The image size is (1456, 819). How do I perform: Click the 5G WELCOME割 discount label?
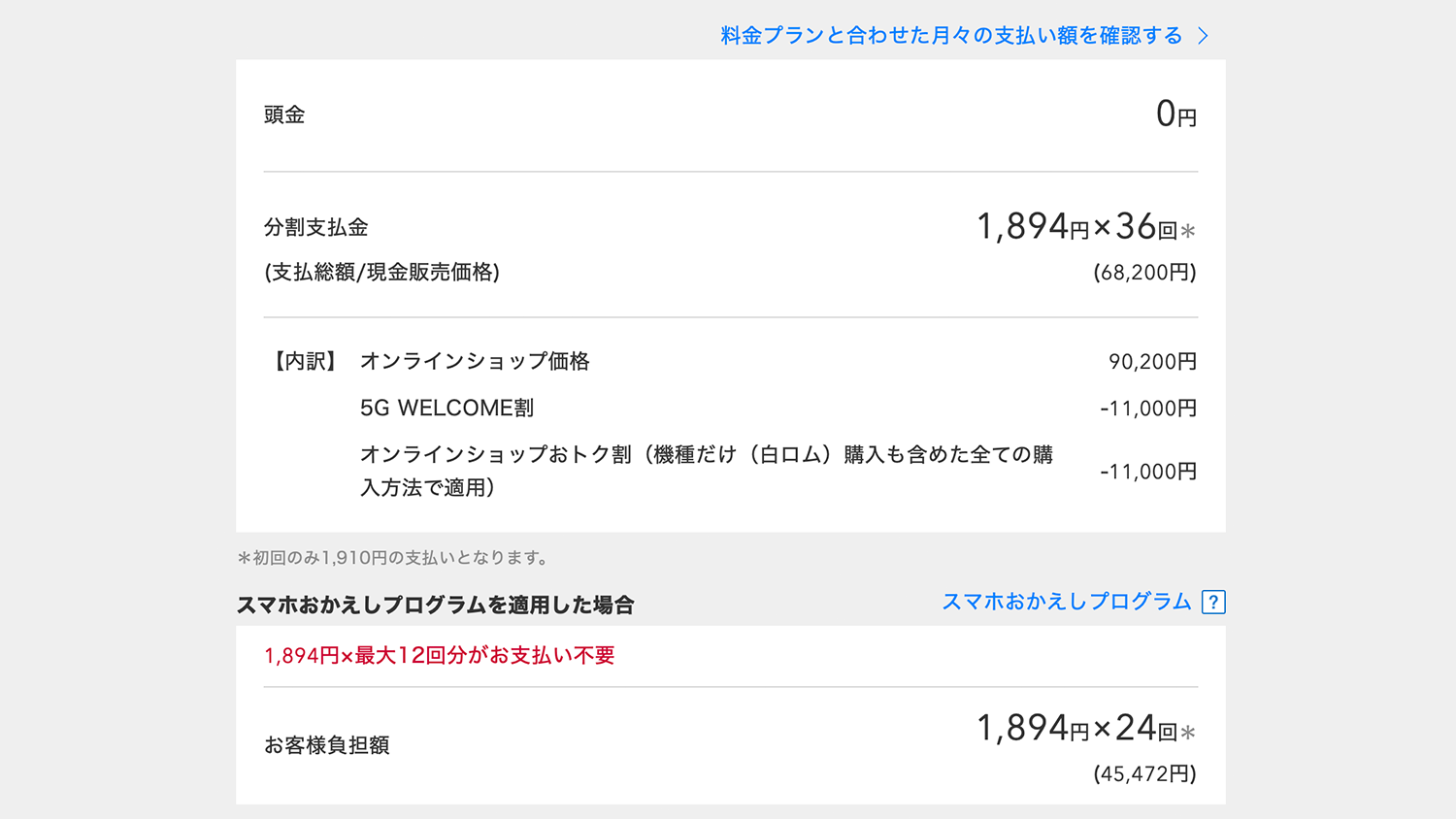pos(447,409)
